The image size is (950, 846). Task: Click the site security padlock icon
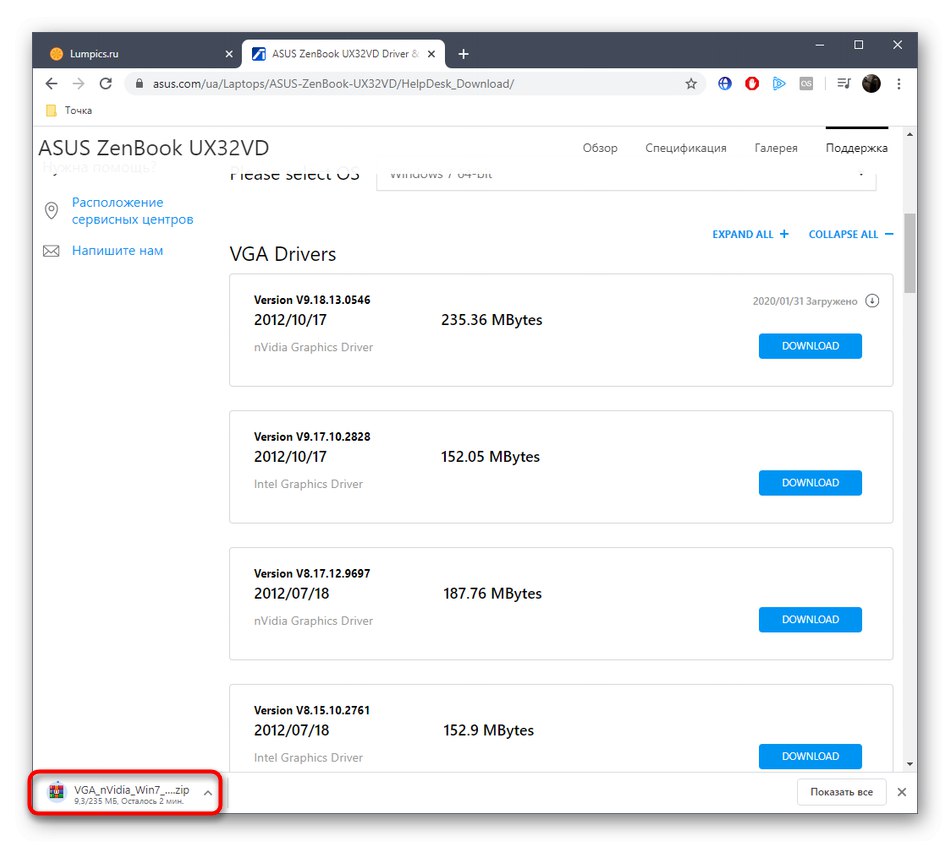pyautogui.click(x=139, y=84)
